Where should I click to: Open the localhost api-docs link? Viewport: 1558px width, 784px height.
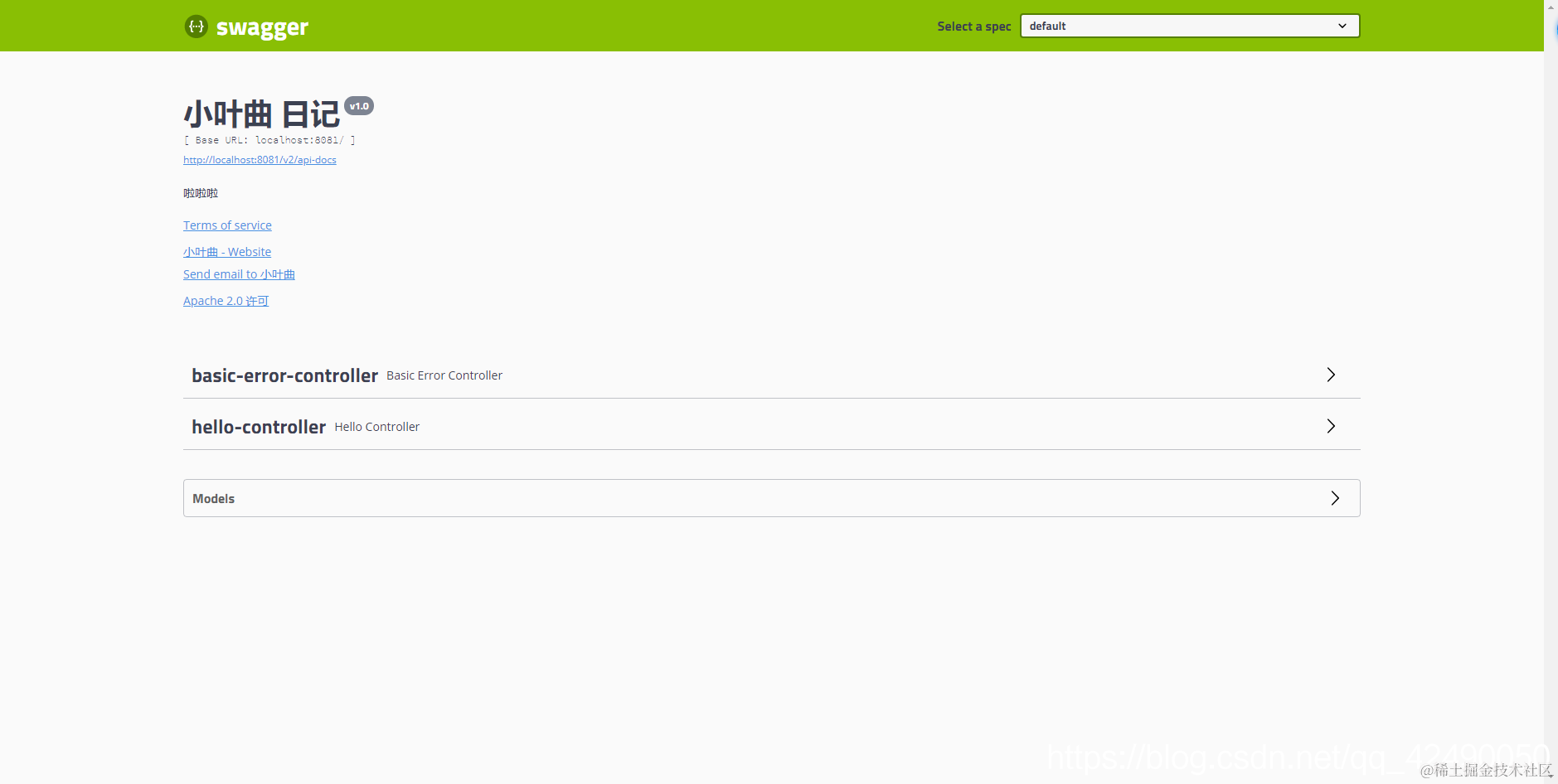pyautogui.click(x=260, y=160)
